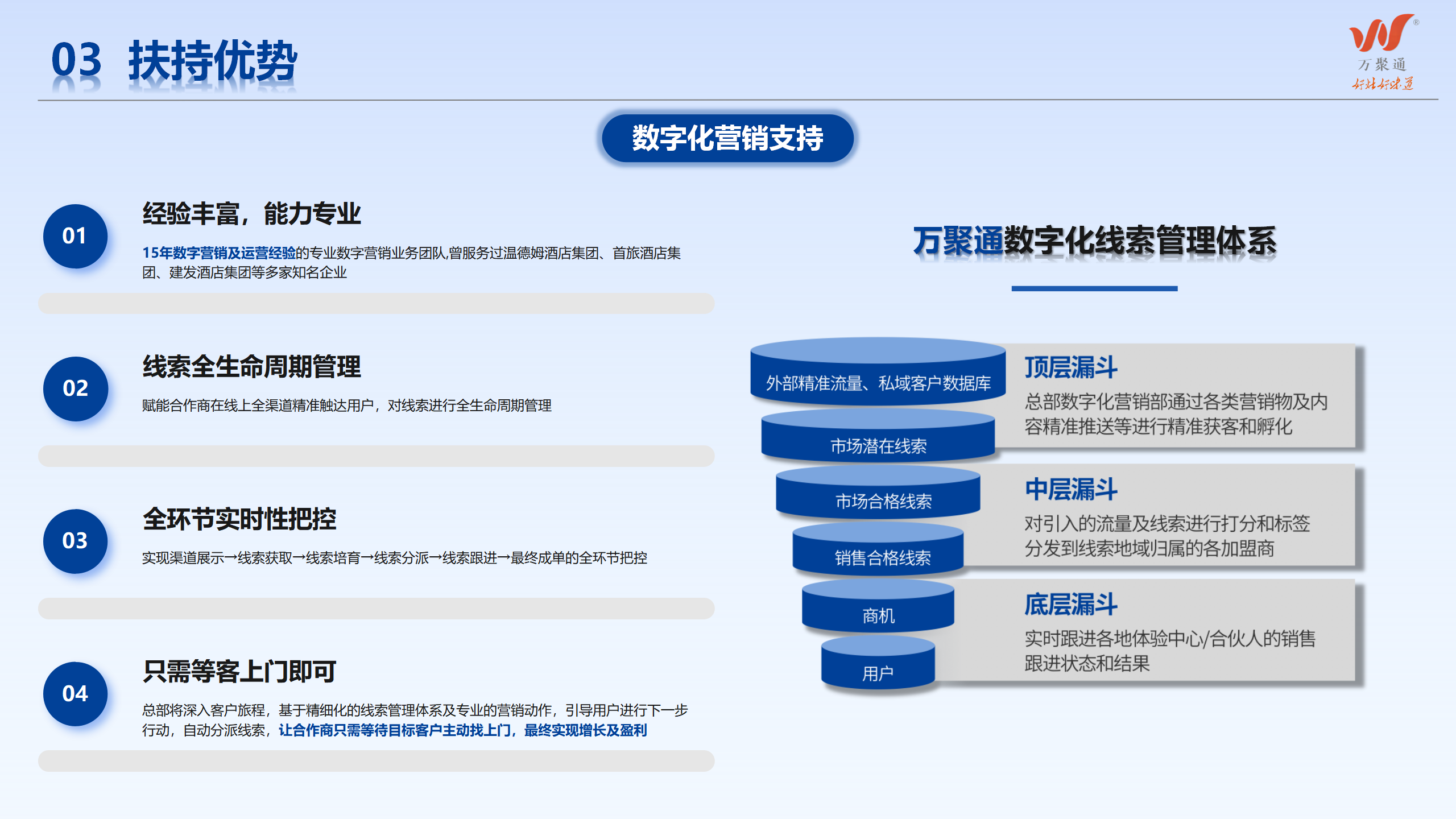Click the large slide number 03 in the header
The height and width of the screenshot is (819, 1456).
pyautogui.click(x=76, y=60)
